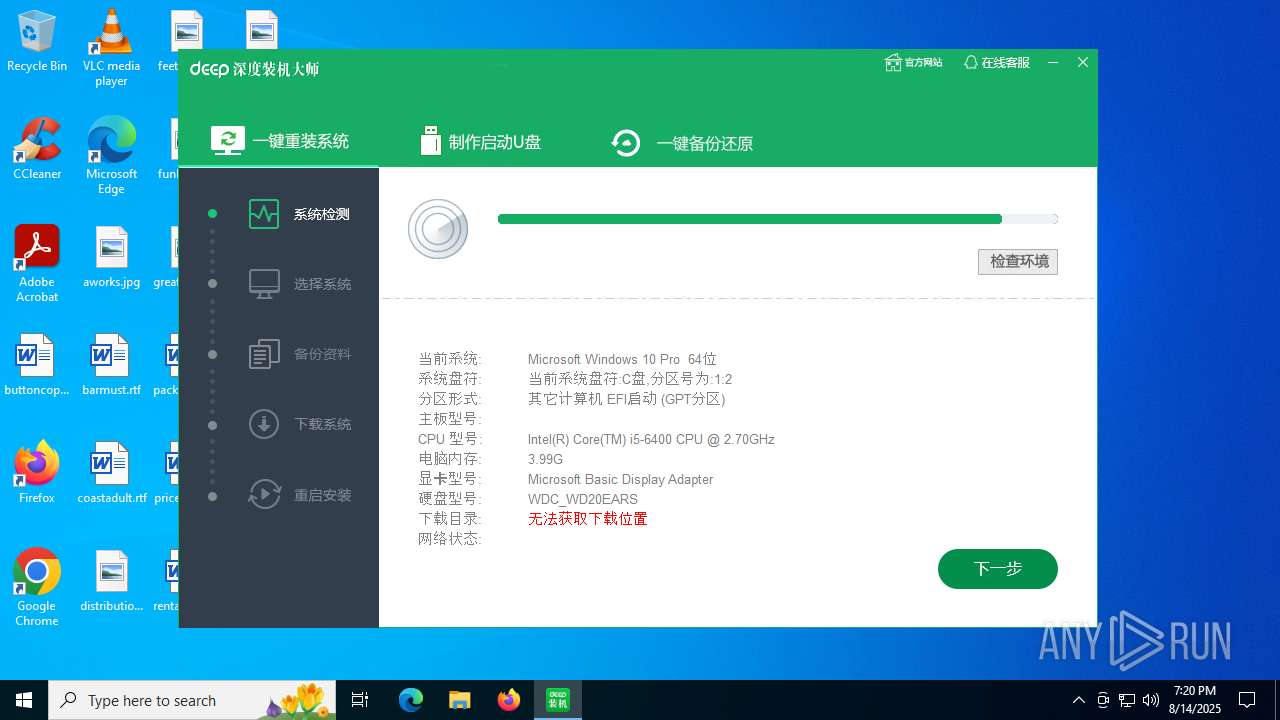Click the Intel Core i5-6400 CPU text
Viewport: 1280px width, 720px height.
coord(651,439)
